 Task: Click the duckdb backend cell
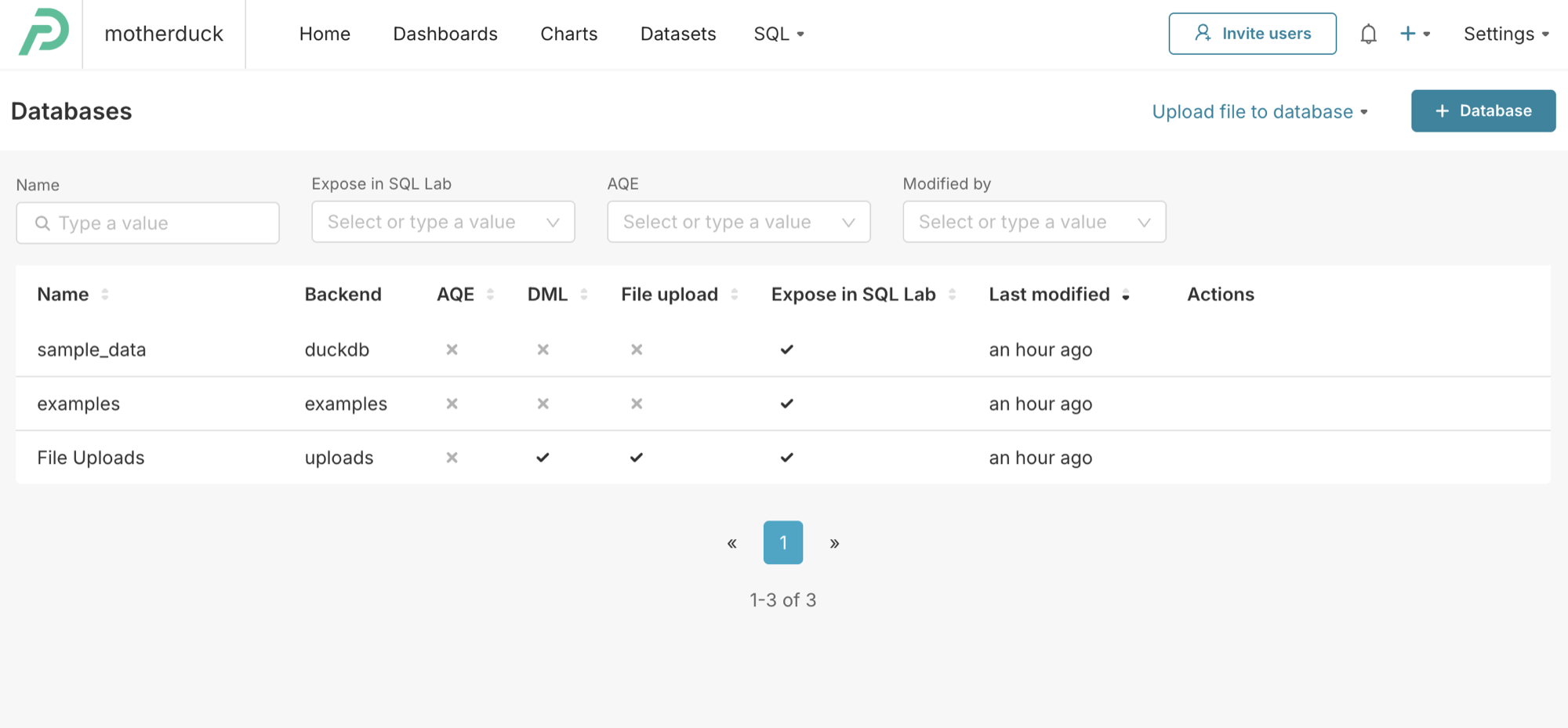(337, 350)
